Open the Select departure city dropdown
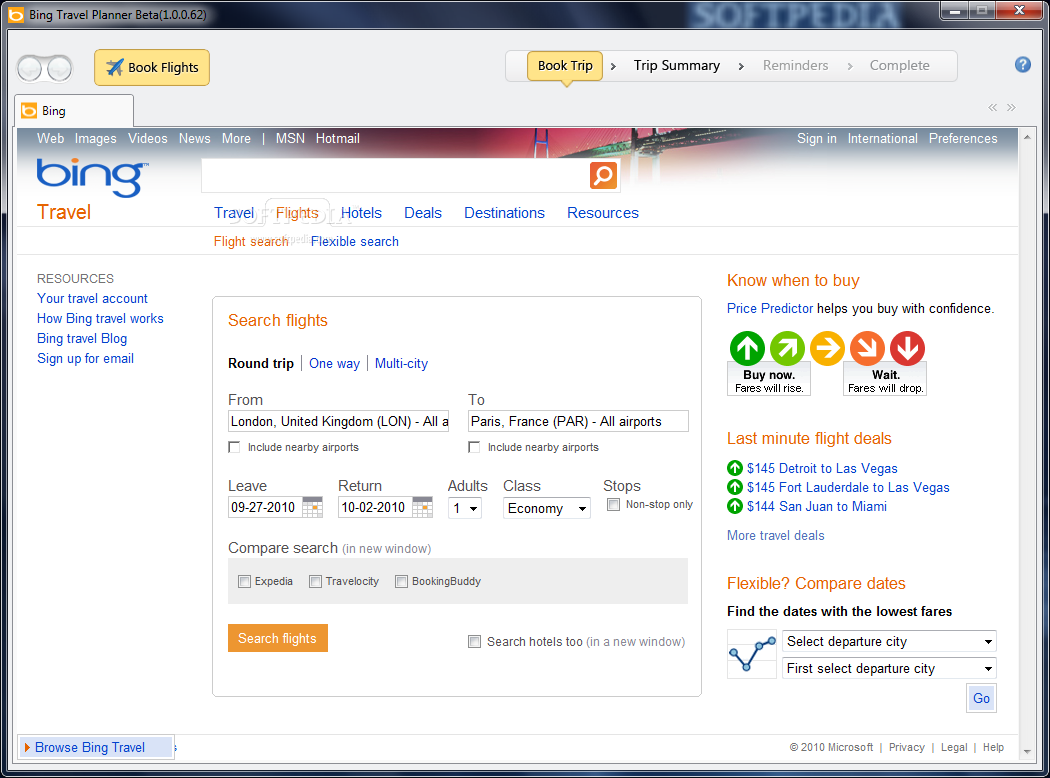 point(889,641)
